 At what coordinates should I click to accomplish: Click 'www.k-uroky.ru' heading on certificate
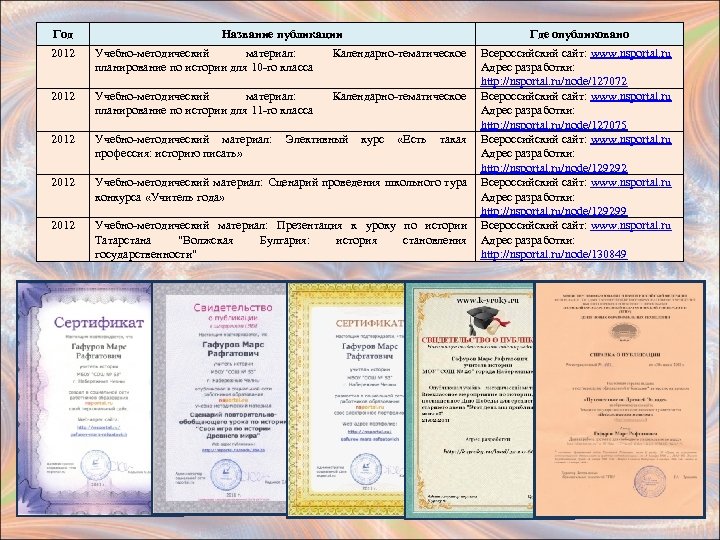point(487,300)
